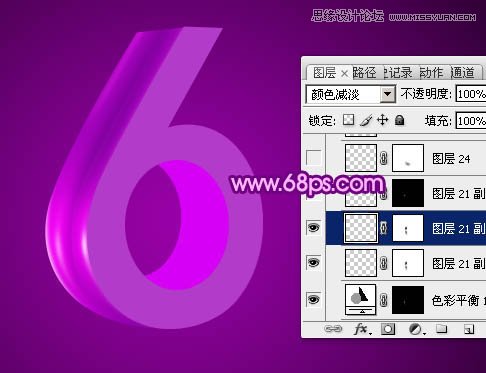Create a new layer icon

coord(468,329)
